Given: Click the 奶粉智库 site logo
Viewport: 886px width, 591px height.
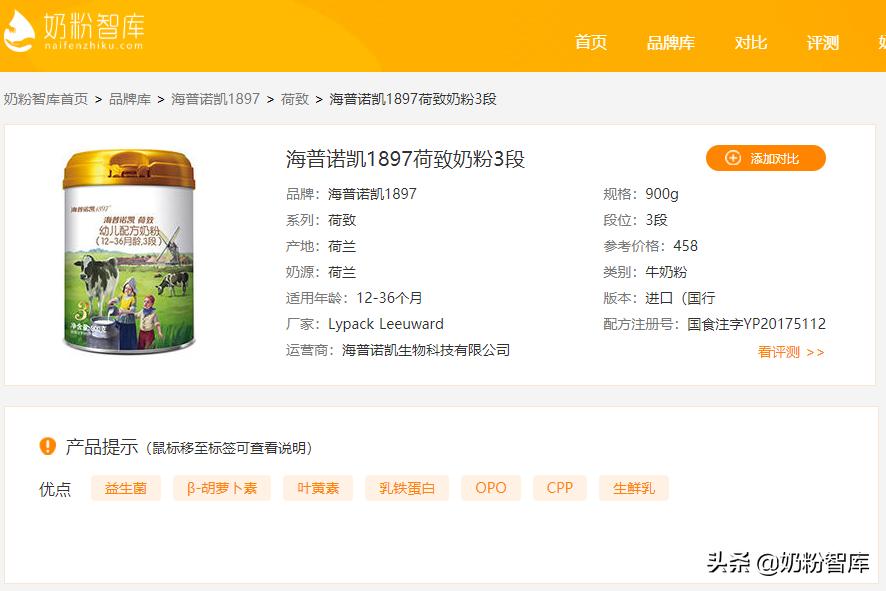Looking at the screenshot, I should pos(75,30).
